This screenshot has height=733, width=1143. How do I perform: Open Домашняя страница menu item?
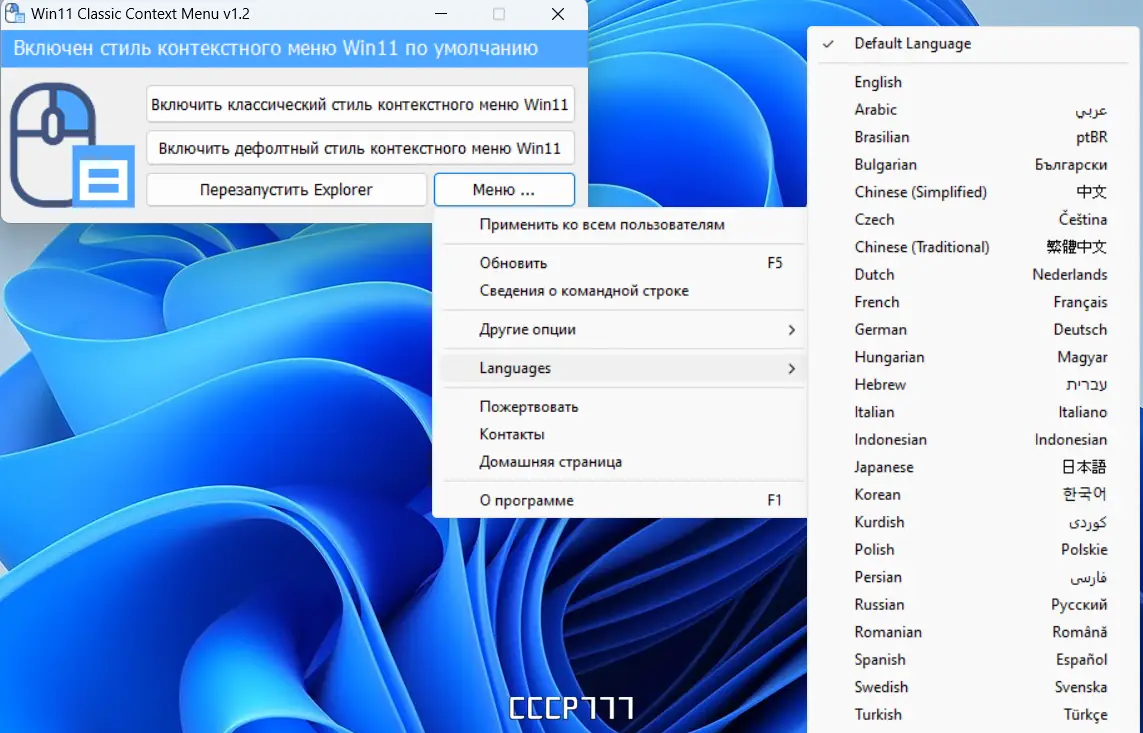pos(623,462)
